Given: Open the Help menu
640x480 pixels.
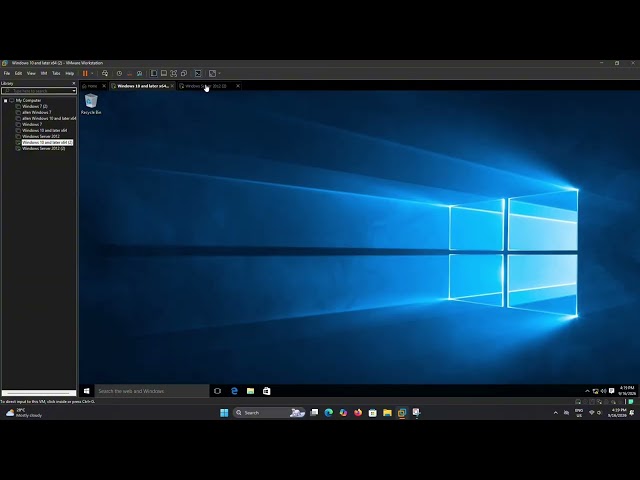Looking at the screenshot, I should (70, 73).
